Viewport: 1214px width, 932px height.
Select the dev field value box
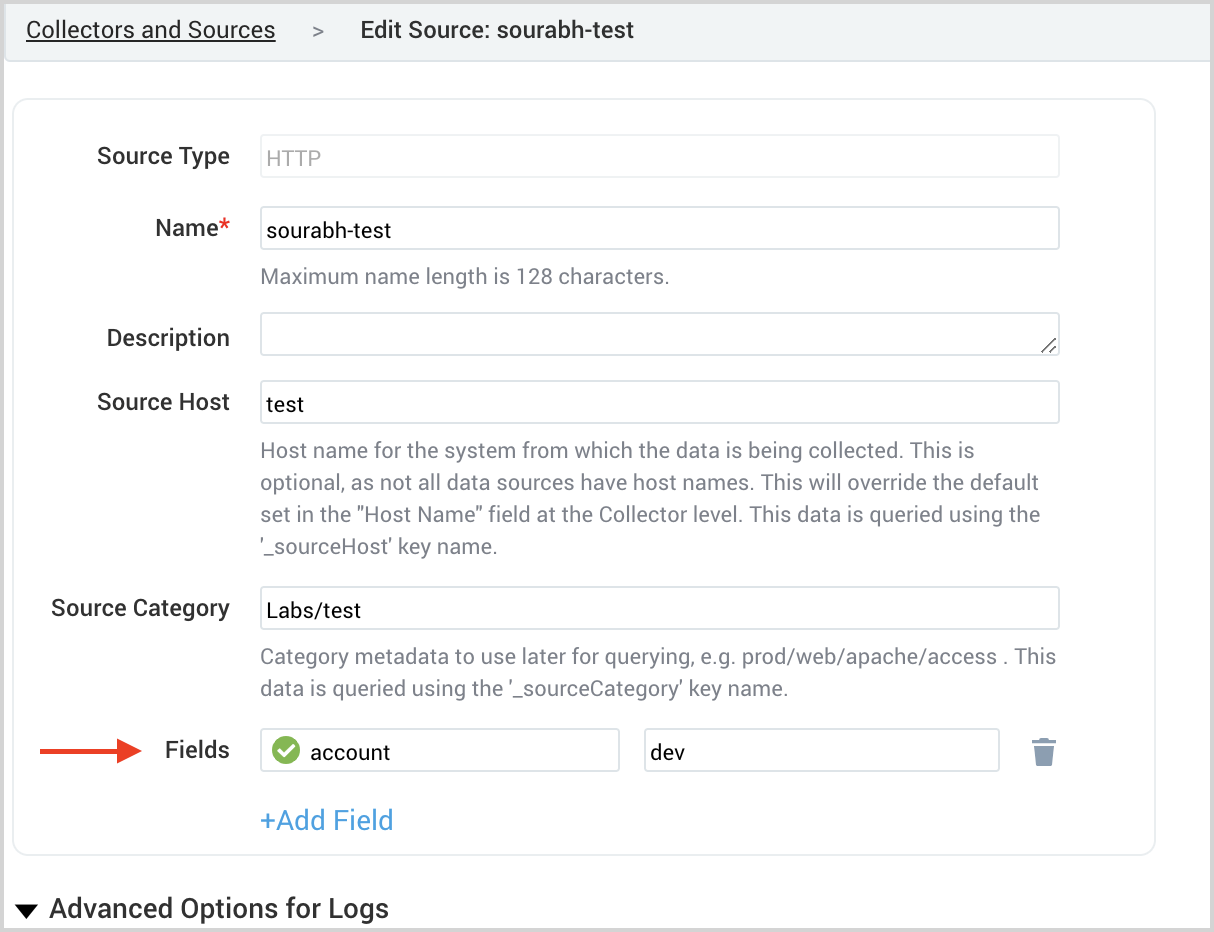821,750
